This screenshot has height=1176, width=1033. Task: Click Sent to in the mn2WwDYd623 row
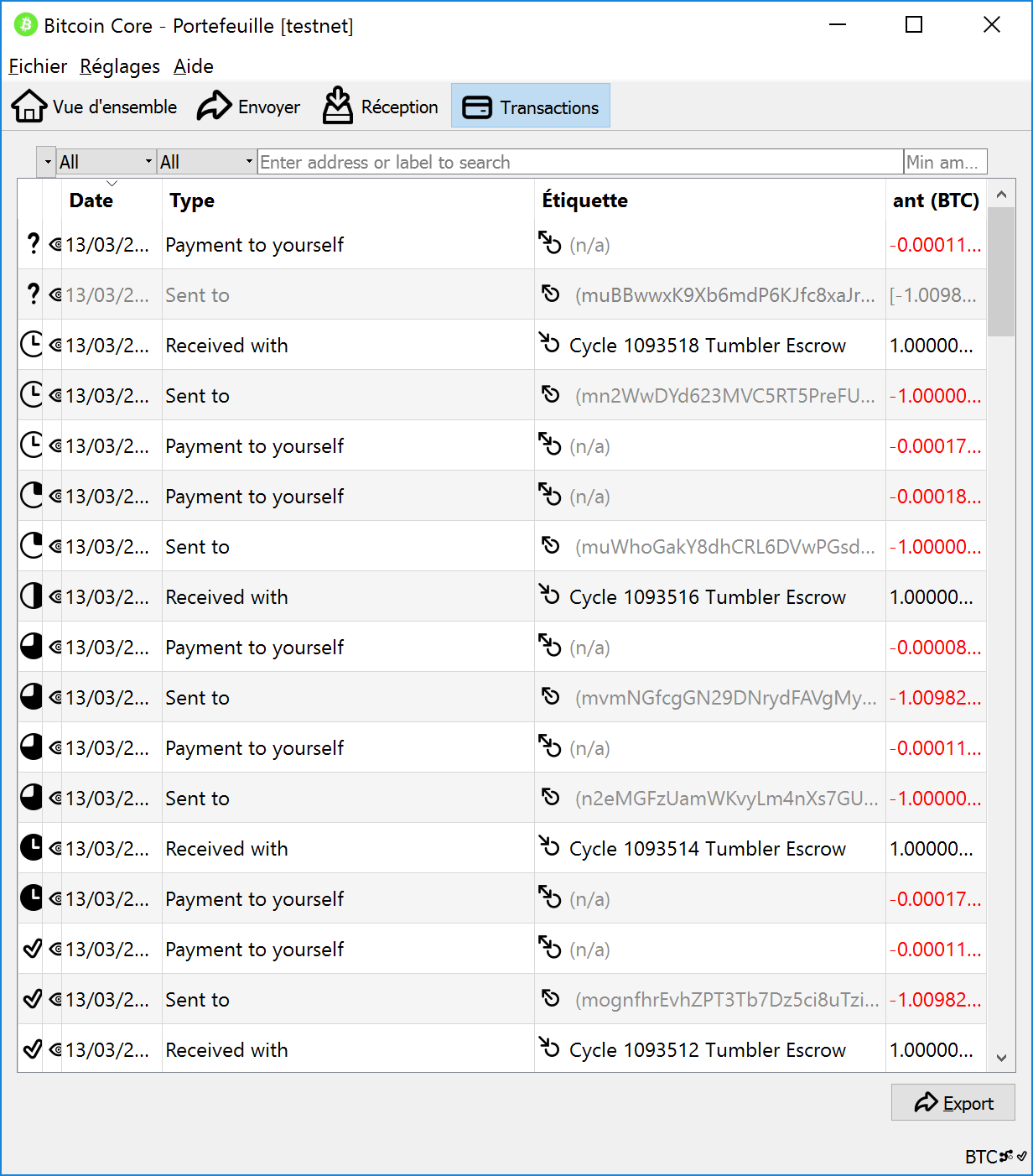[197, 396]
